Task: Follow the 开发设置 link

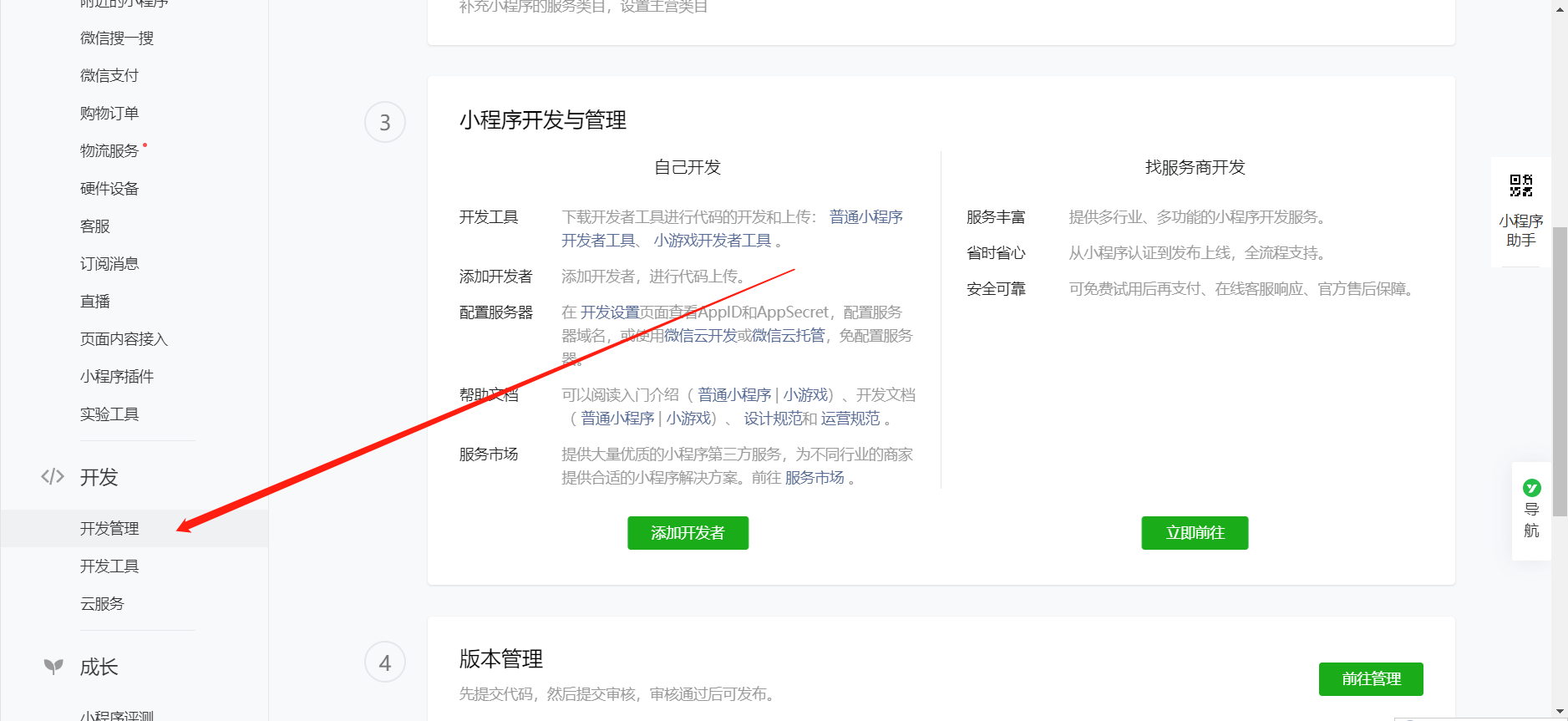Action: coord(610,312)
